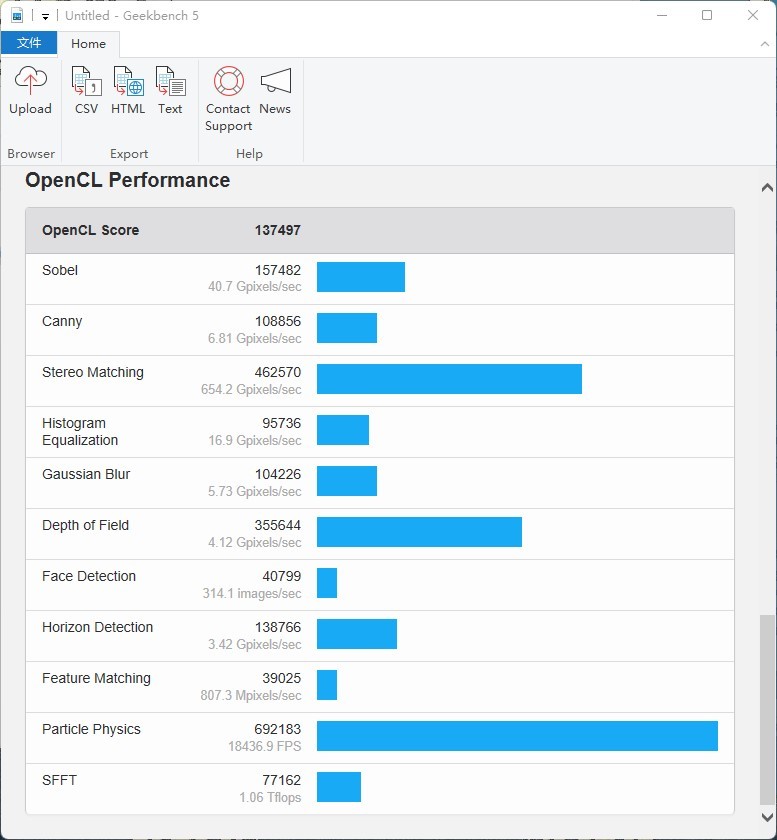The height and width of the screenshot is (840, 777).
Task: Open the quick access toolbar dropdown arrow
Action: (46, 17)
